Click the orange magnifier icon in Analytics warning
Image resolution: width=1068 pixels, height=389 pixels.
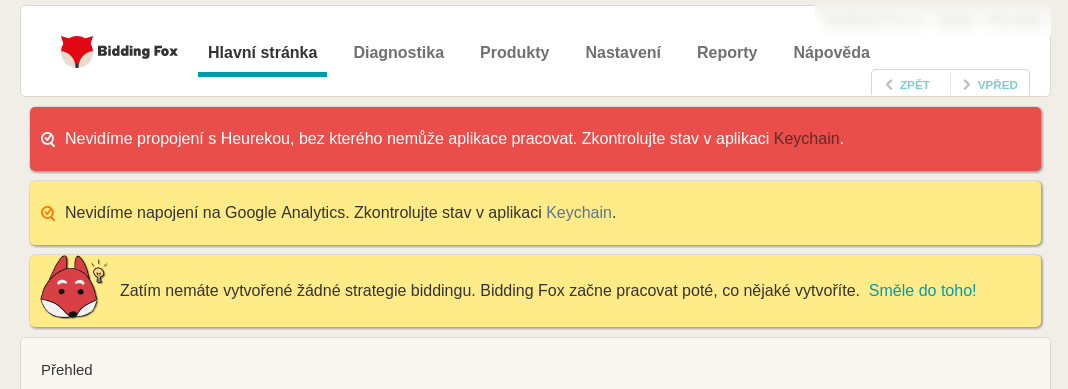[48, 213]
